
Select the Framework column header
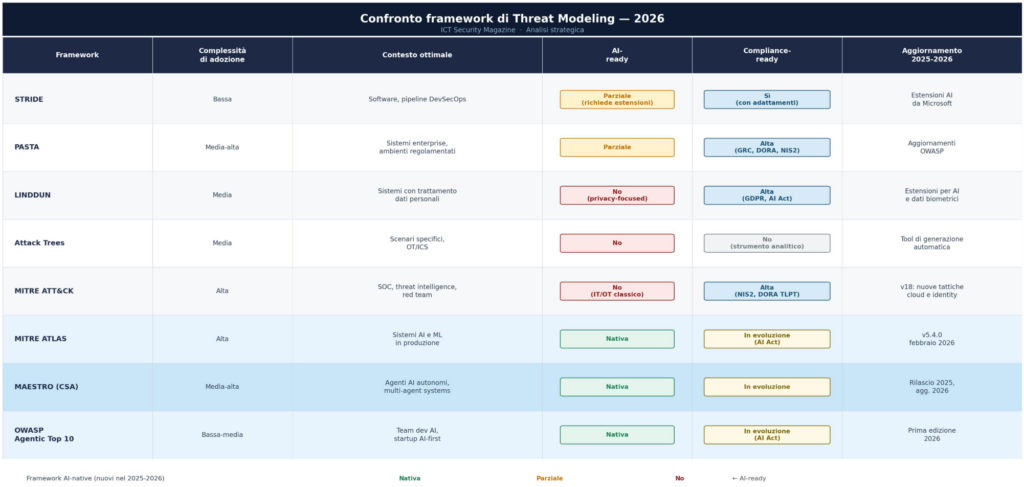pos(77,55)
